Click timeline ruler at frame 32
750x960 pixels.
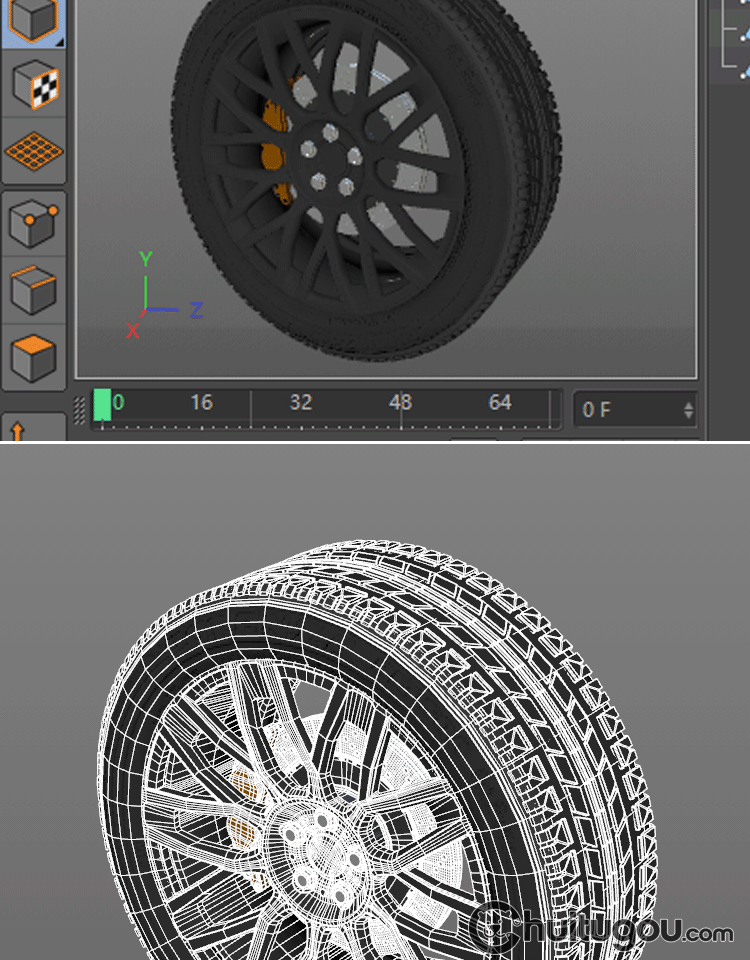(301, 402)
